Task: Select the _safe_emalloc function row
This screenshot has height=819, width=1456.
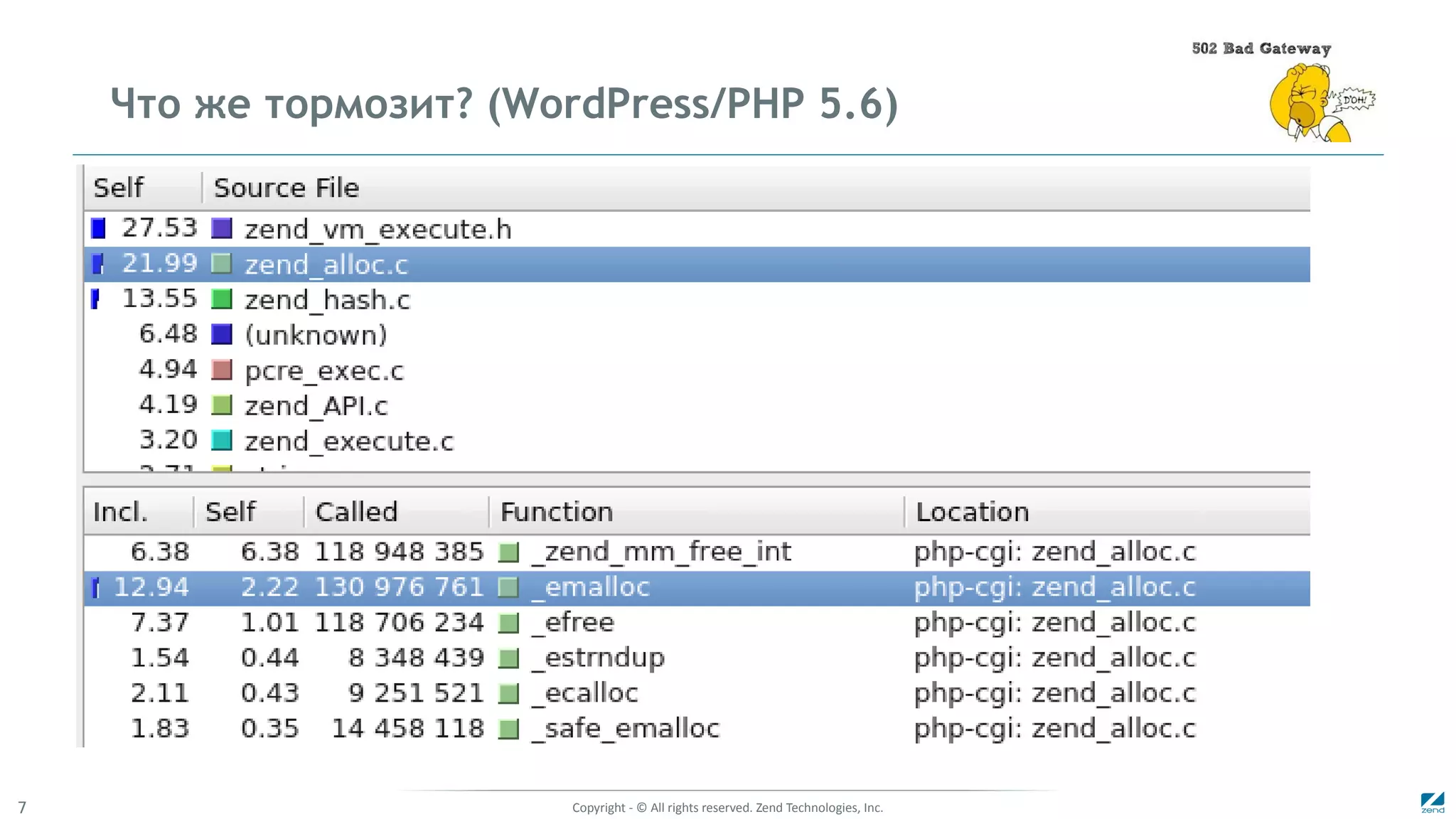Action: point(697,729)
